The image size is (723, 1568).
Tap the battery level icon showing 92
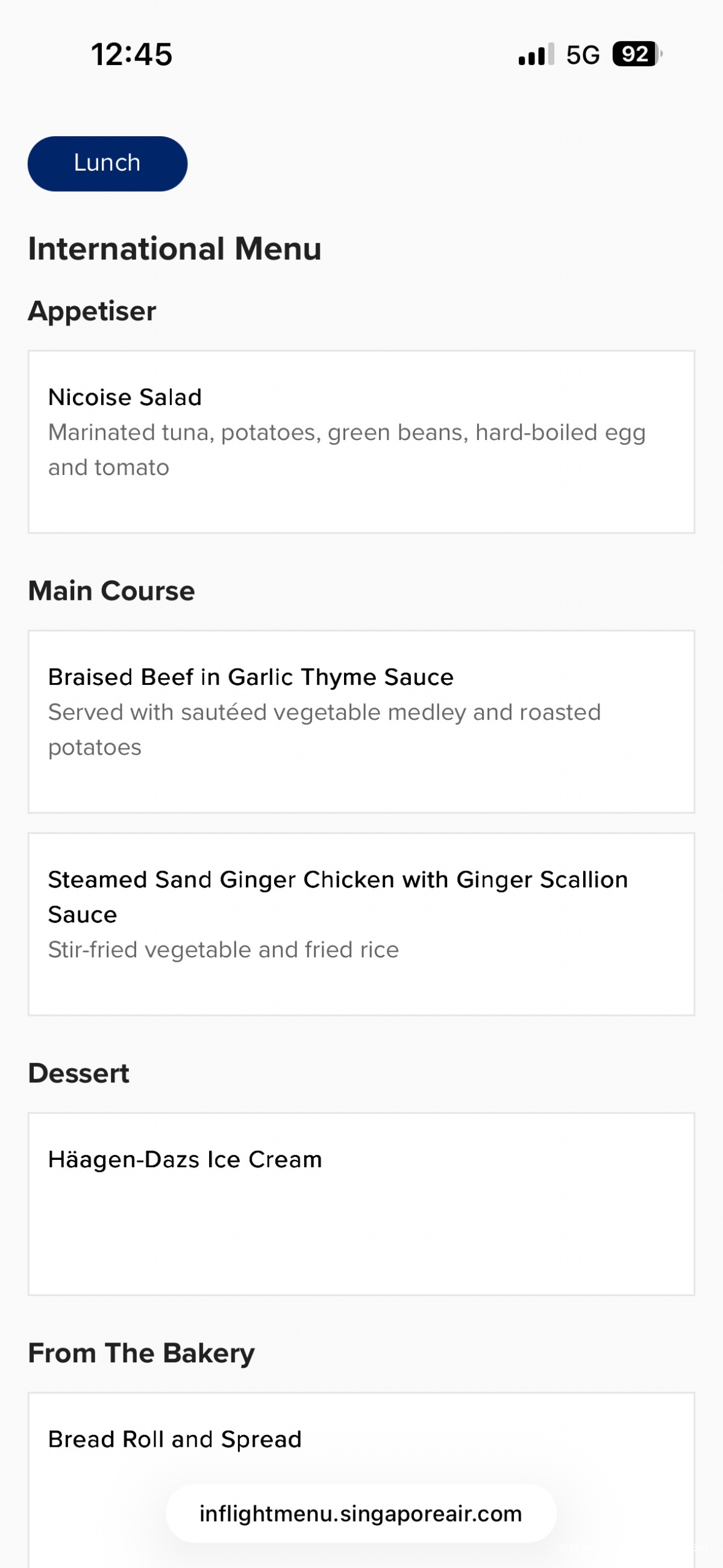tap(636, 54)
